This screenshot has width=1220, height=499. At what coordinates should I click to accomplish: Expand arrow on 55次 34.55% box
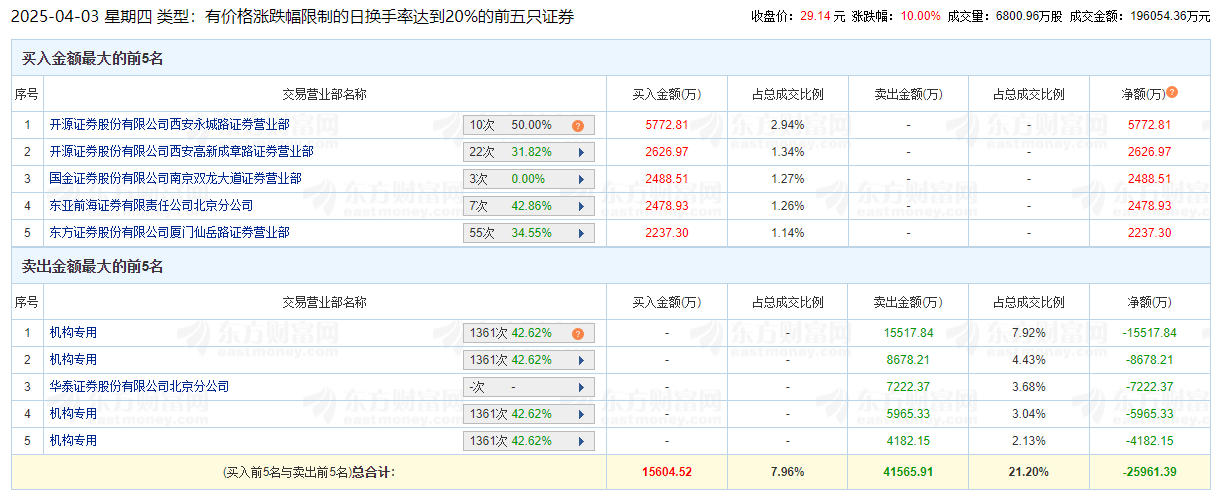[x=580, y=234]
